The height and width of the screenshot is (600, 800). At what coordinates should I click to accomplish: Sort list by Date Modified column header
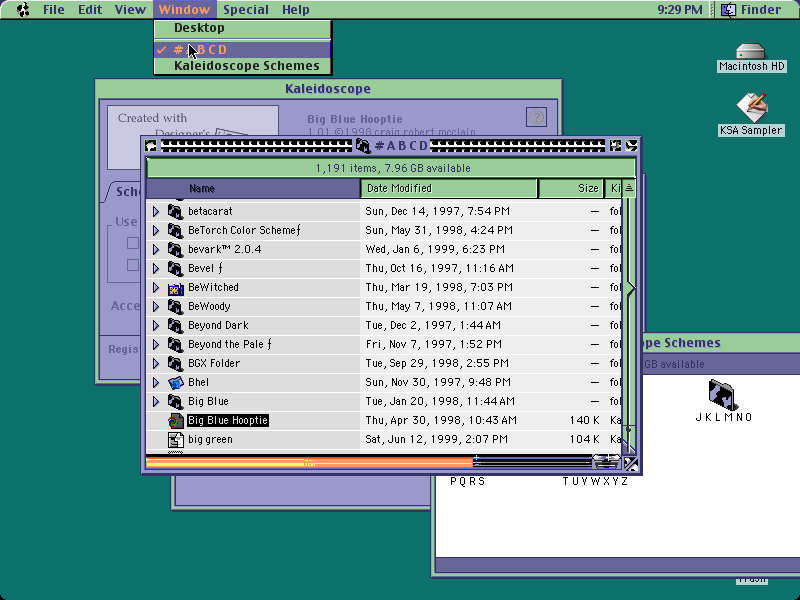(x=449, y=188)
